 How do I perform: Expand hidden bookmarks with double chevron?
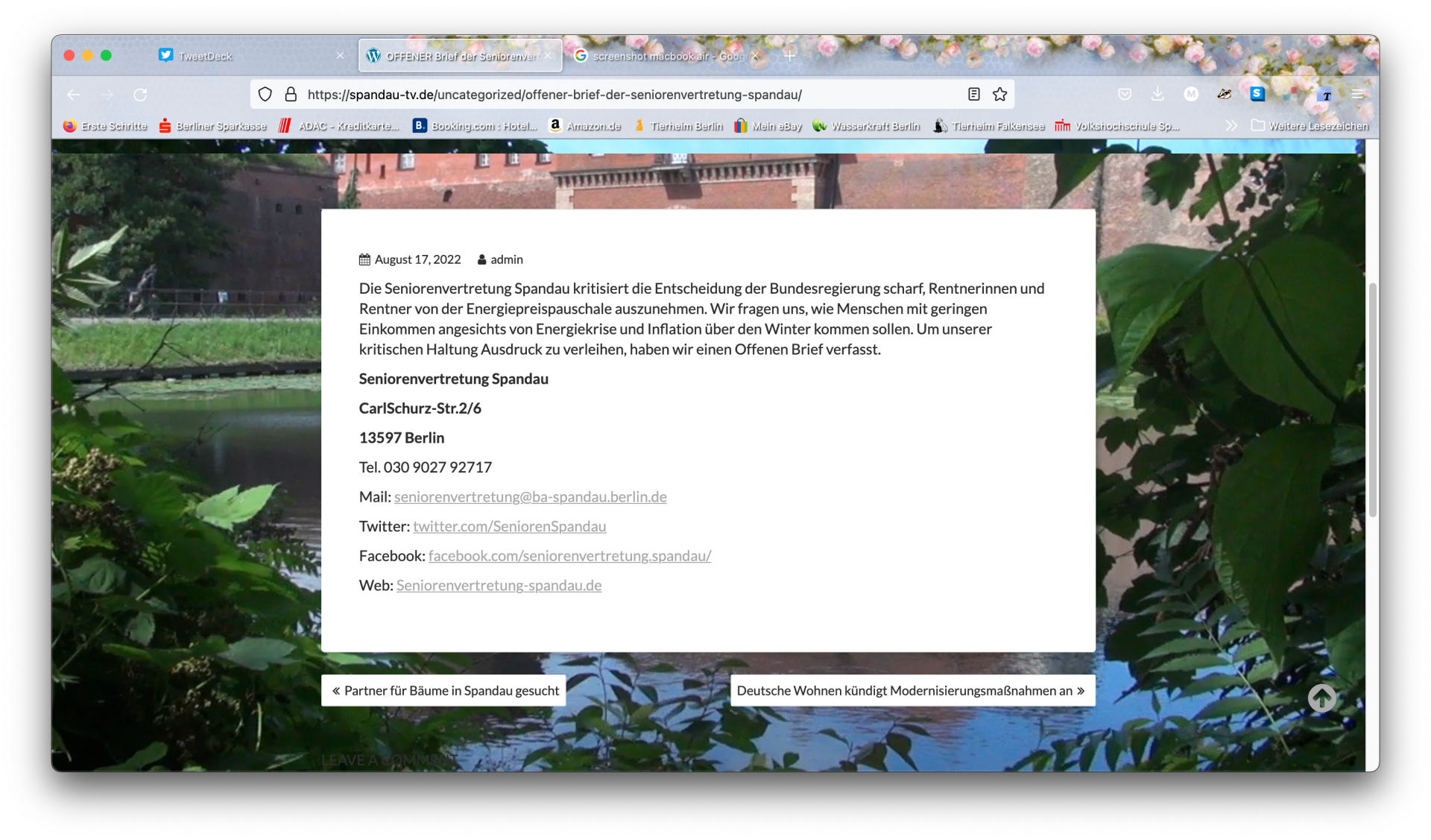pos(1231,126)
